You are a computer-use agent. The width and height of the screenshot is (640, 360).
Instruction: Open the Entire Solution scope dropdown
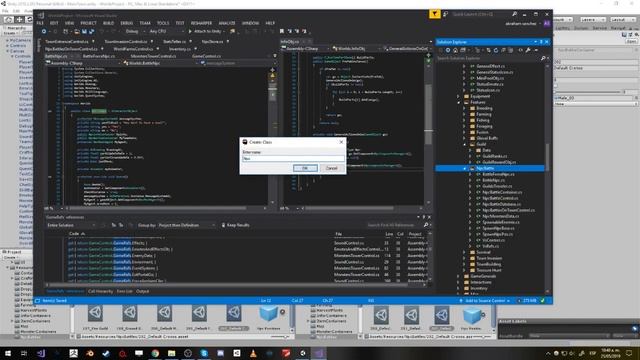pyautogui.click(x=71, y=225)
